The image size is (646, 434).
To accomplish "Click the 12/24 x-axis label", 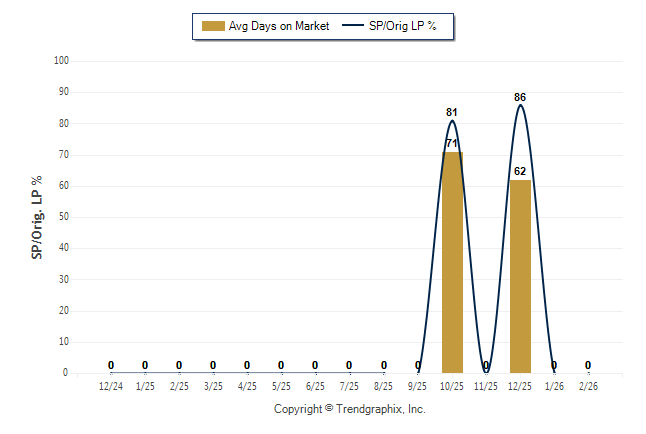I will click(111, 386).
